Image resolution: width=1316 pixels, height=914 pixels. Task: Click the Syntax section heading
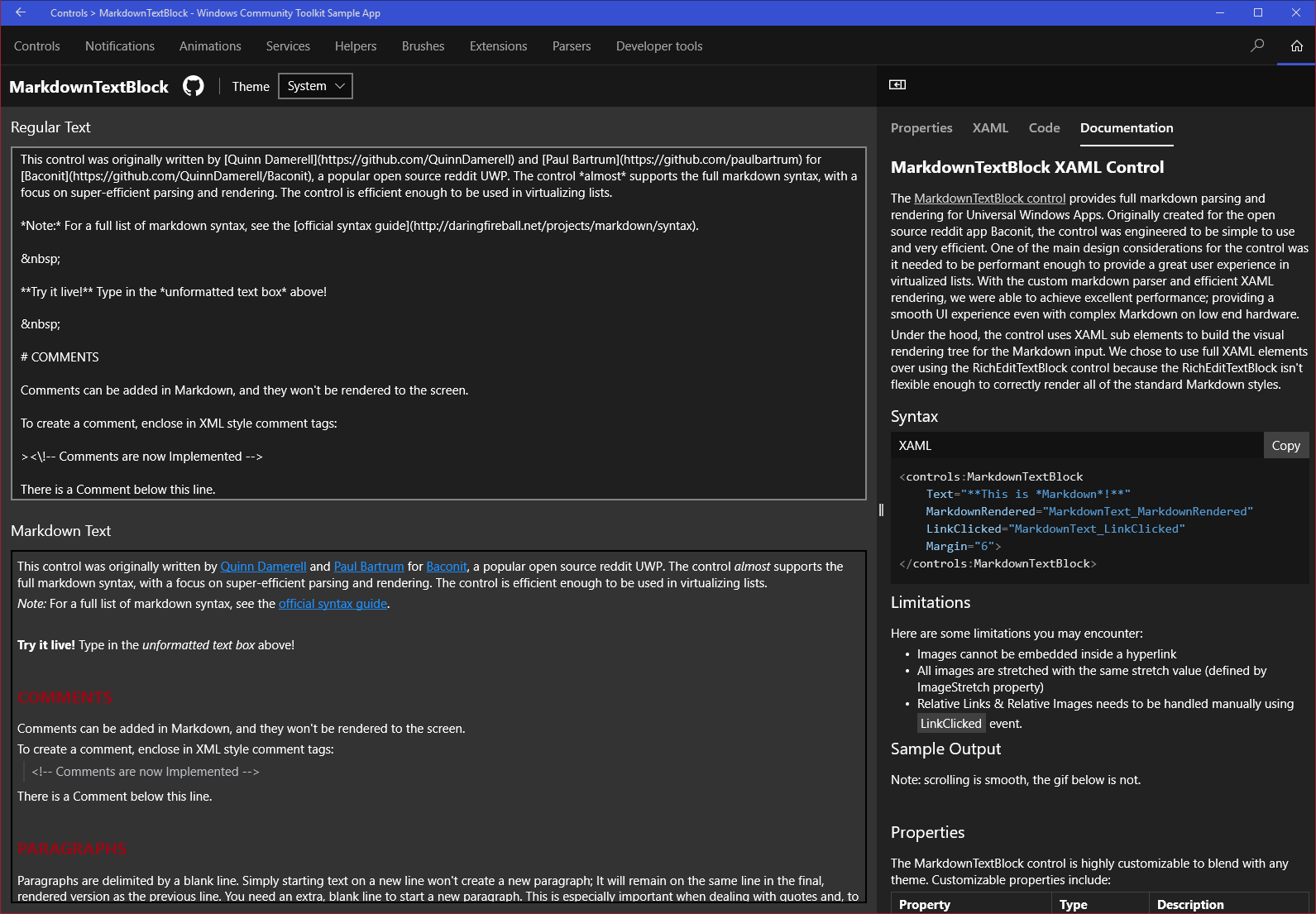tap(914, 417)
